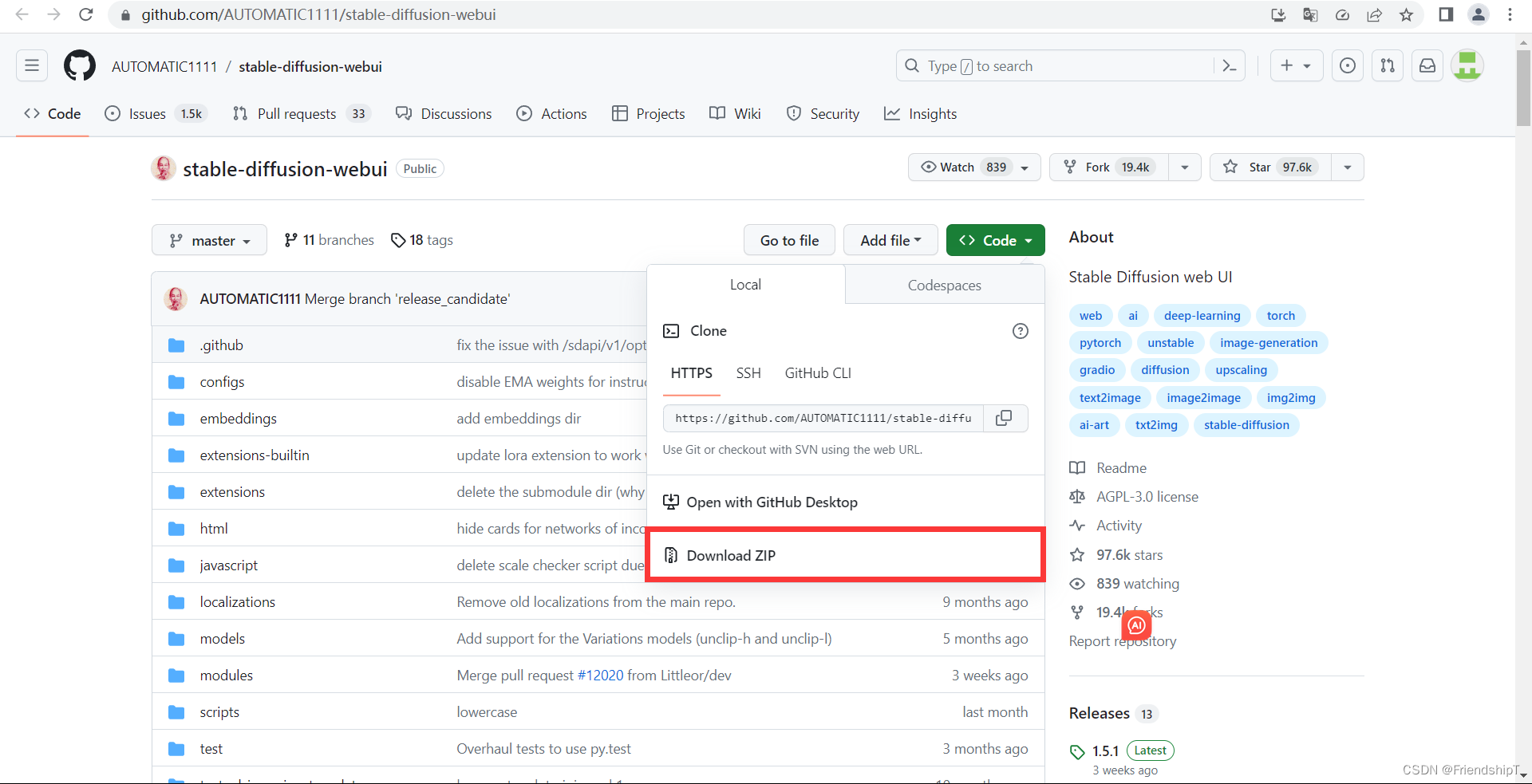This screenshot has height=784, width=1532.
Task: Click the page vertical scrollbar
Action: click(1523, 88)
